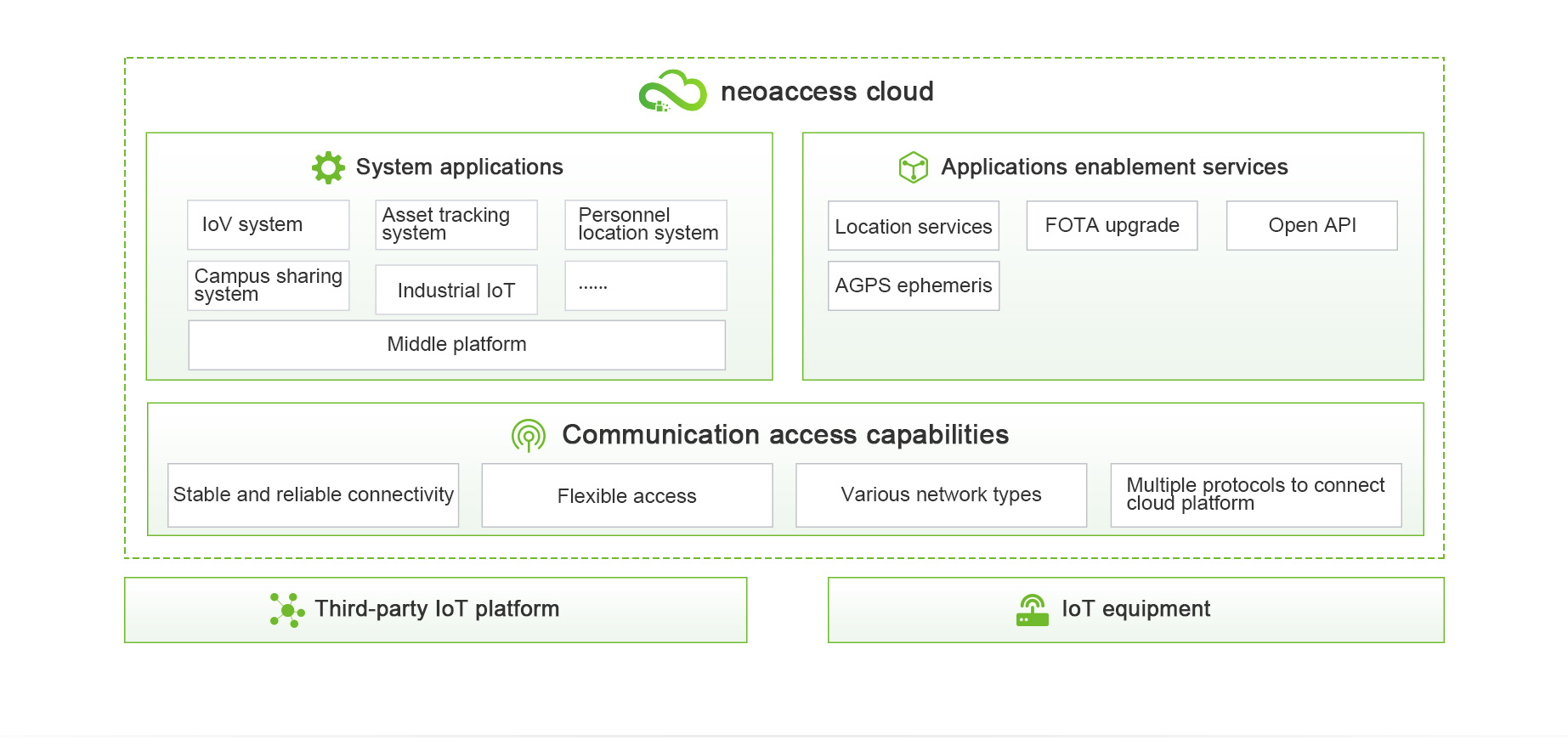
Task: Choose the Campus sharing system box
Action: [268, 285]
